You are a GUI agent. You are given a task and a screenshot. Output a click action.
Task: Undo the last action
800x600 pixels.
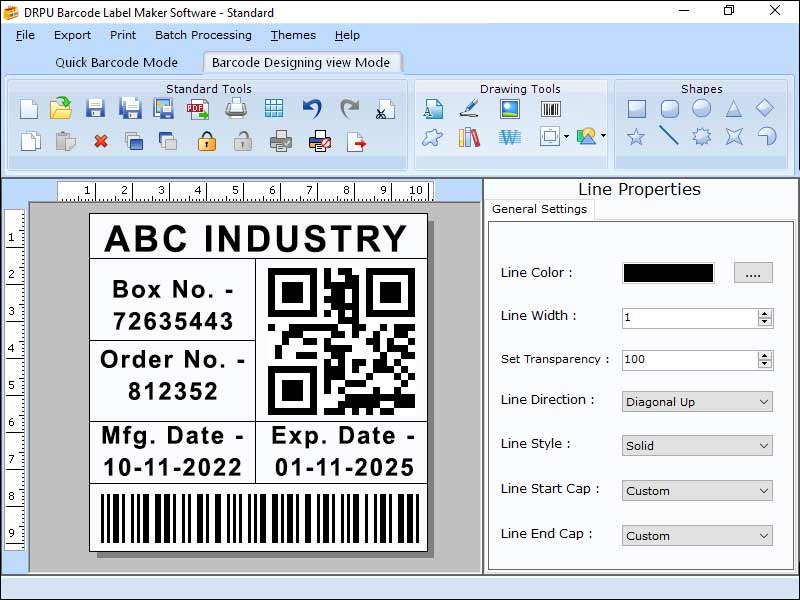pos(312,106)
